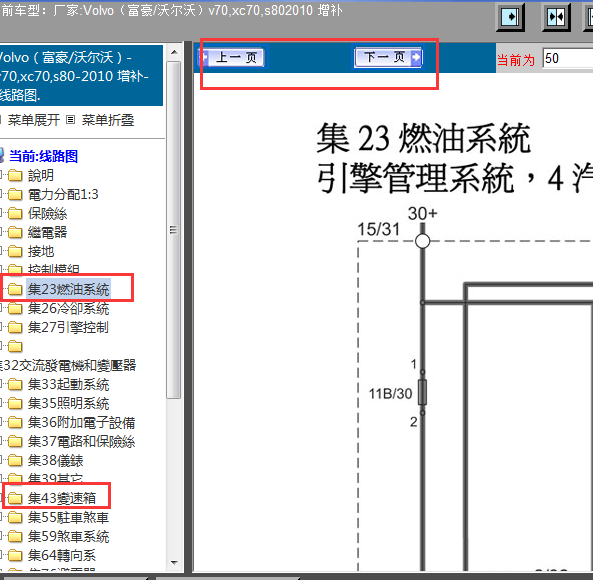Click the 15/31 label in wiring diagram
593x580 pixels.
378,229
